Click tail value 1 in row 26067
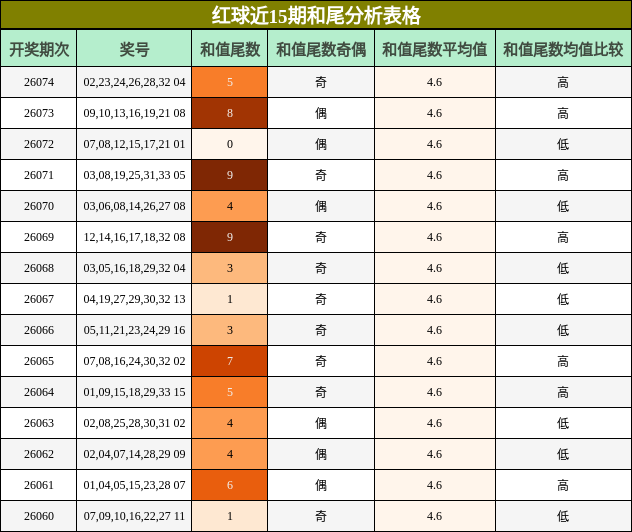Screen dimensions: 632x532 click(230, 299)
